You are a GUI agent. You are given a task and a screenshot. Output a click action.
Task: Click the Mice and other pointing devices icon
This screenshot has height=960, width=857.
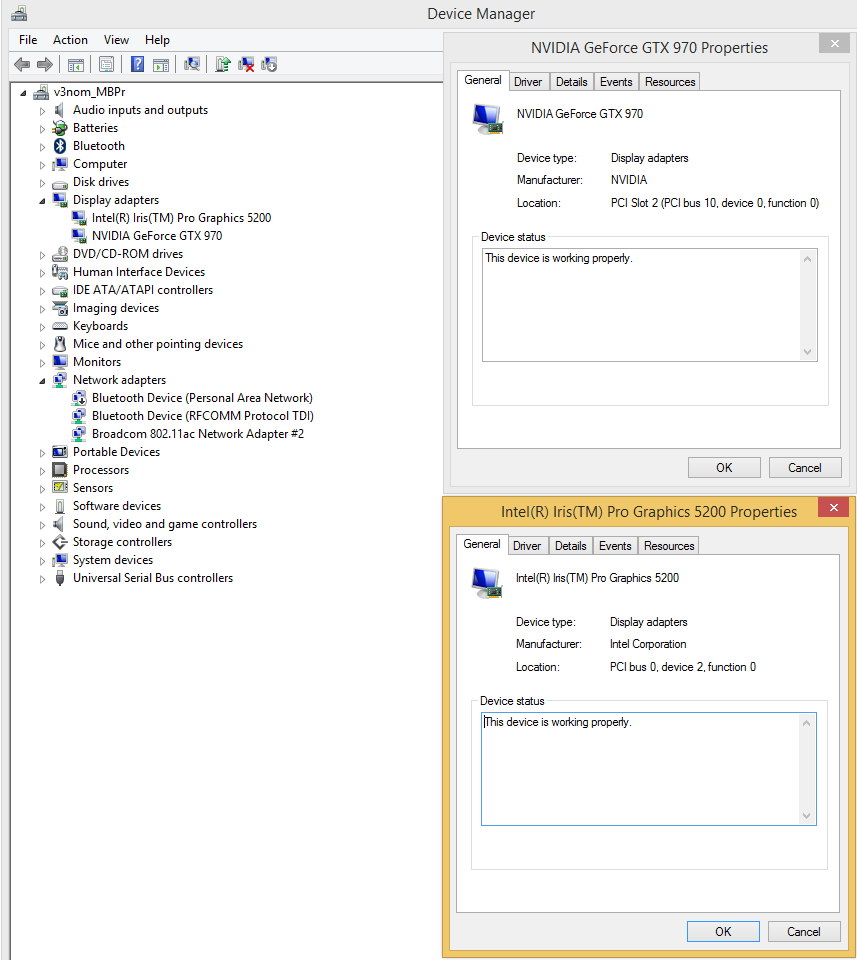point(60,344)
